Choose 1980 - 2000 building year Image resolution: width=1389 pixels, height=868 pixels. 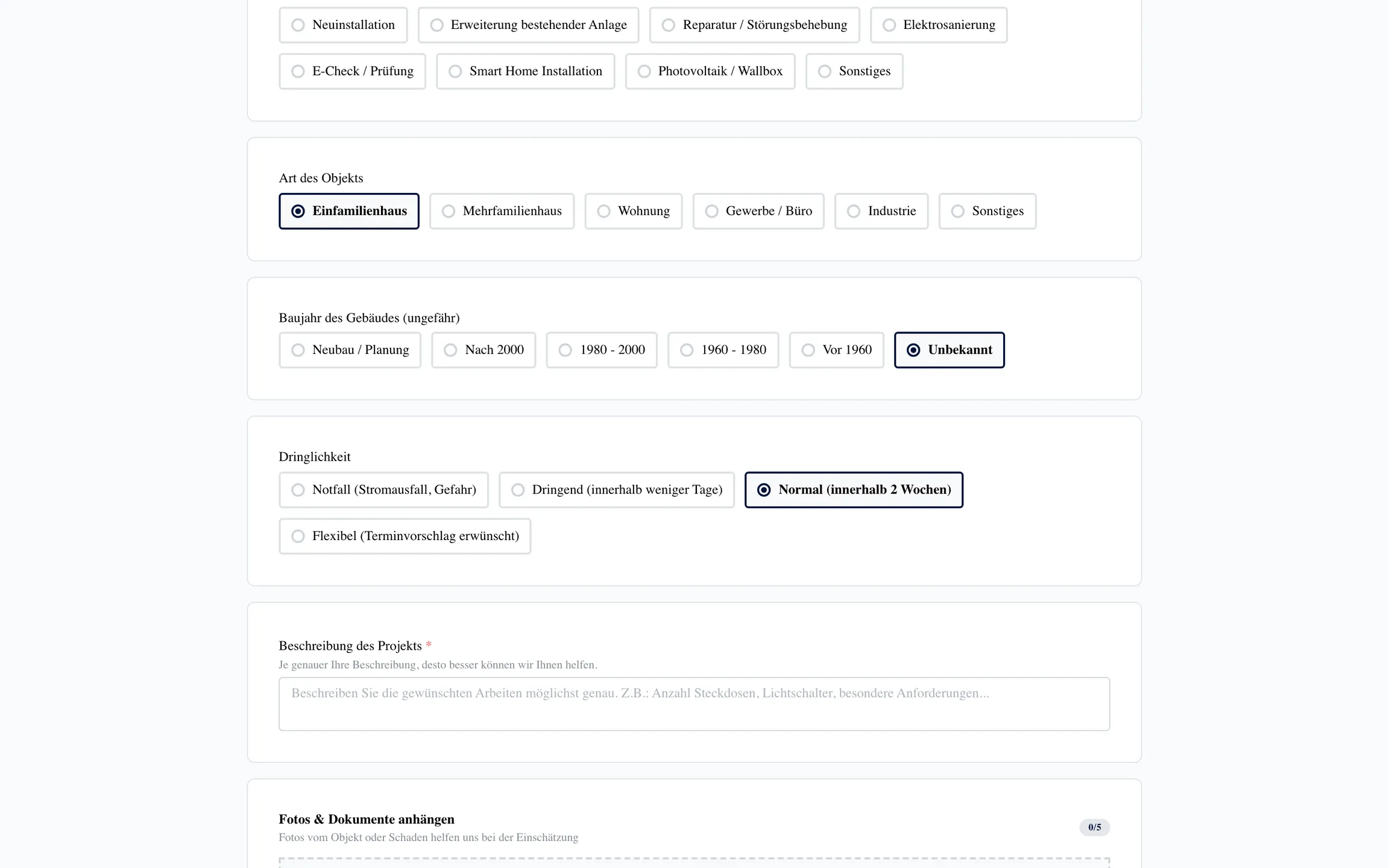(x=601, y=350)
